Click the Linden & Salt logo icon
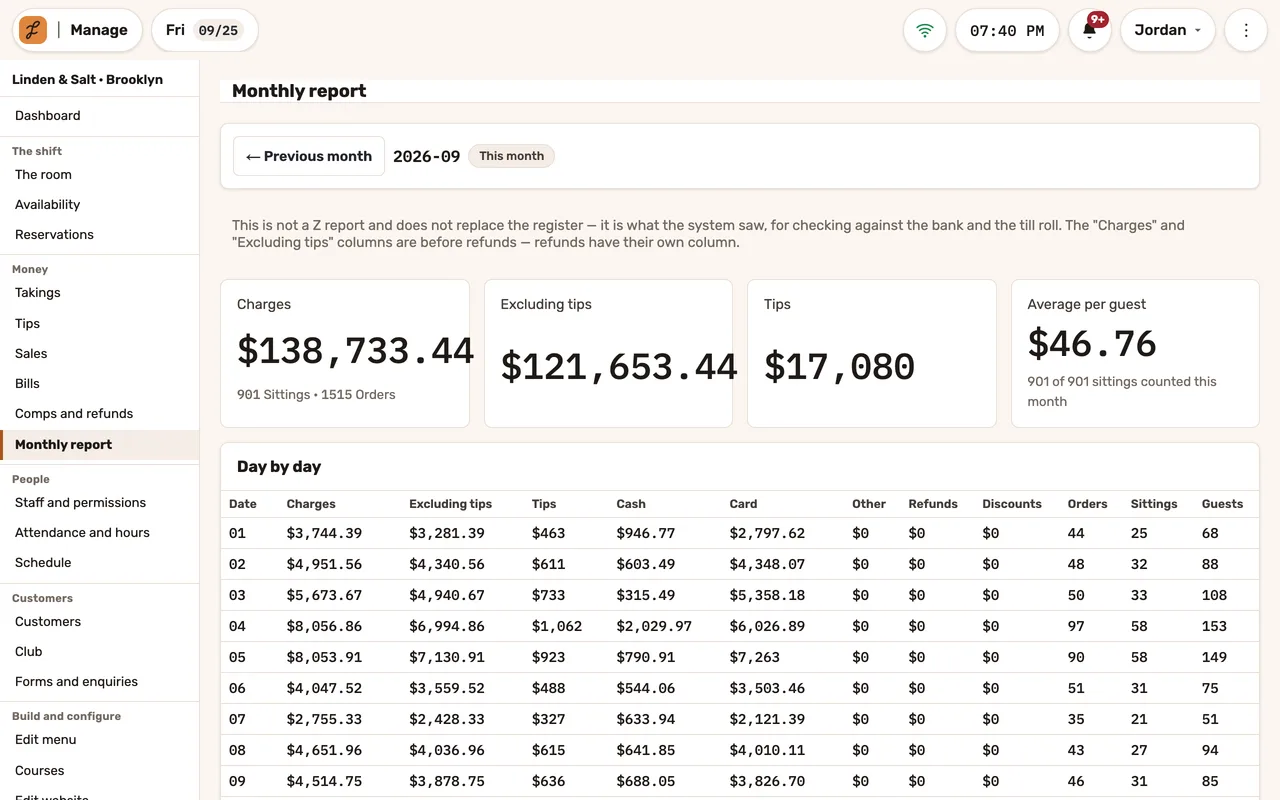The height and width of the screenshot is (800, 1280). (33, 30)
